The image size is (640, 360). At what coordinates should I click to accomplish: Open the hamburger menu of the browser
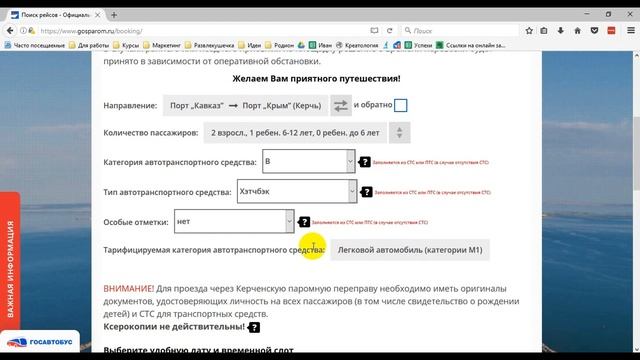[x=631, y=31]
